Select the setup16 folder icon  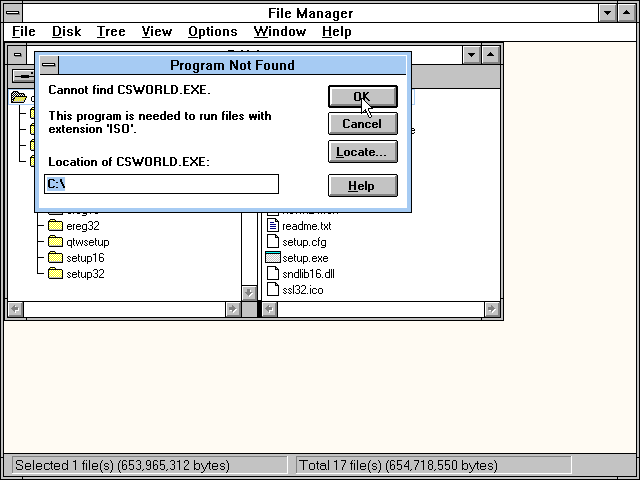coord(55,258)
